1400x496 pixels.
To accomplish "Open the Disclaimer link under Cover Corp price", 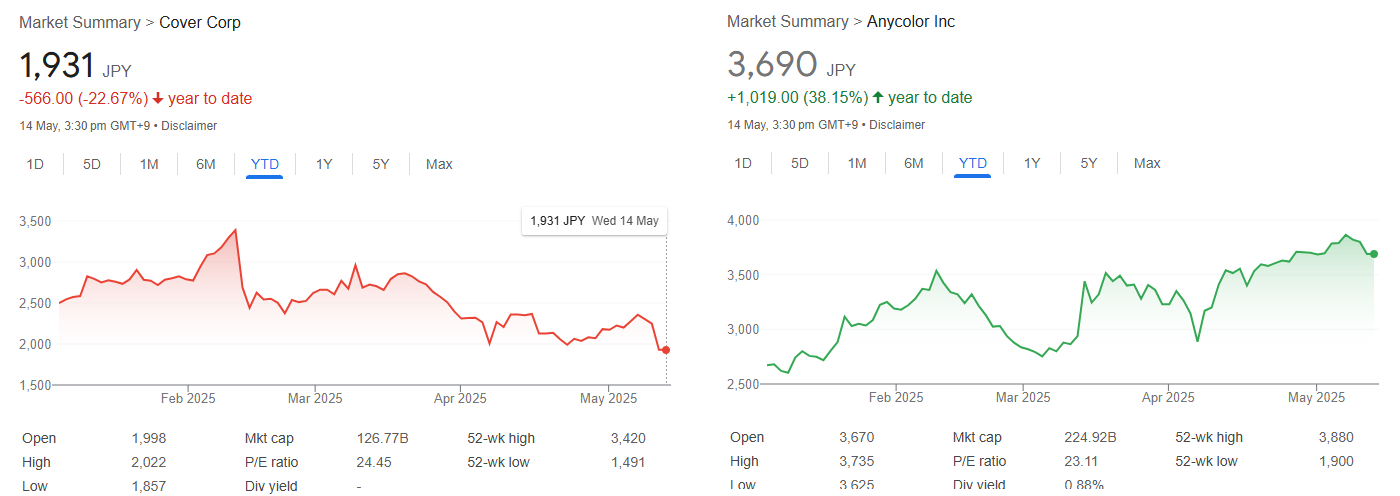I will tap(189, 126).
